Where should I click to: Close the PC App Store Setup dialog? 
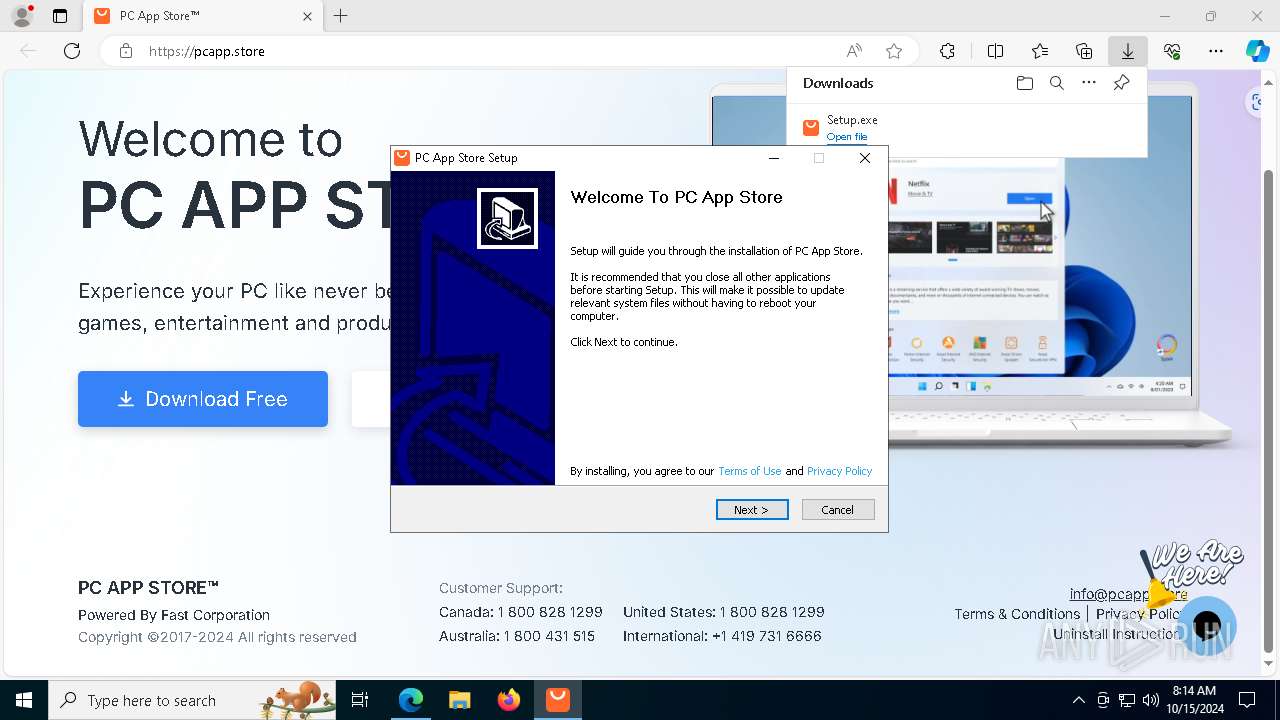tap(865, 158)
